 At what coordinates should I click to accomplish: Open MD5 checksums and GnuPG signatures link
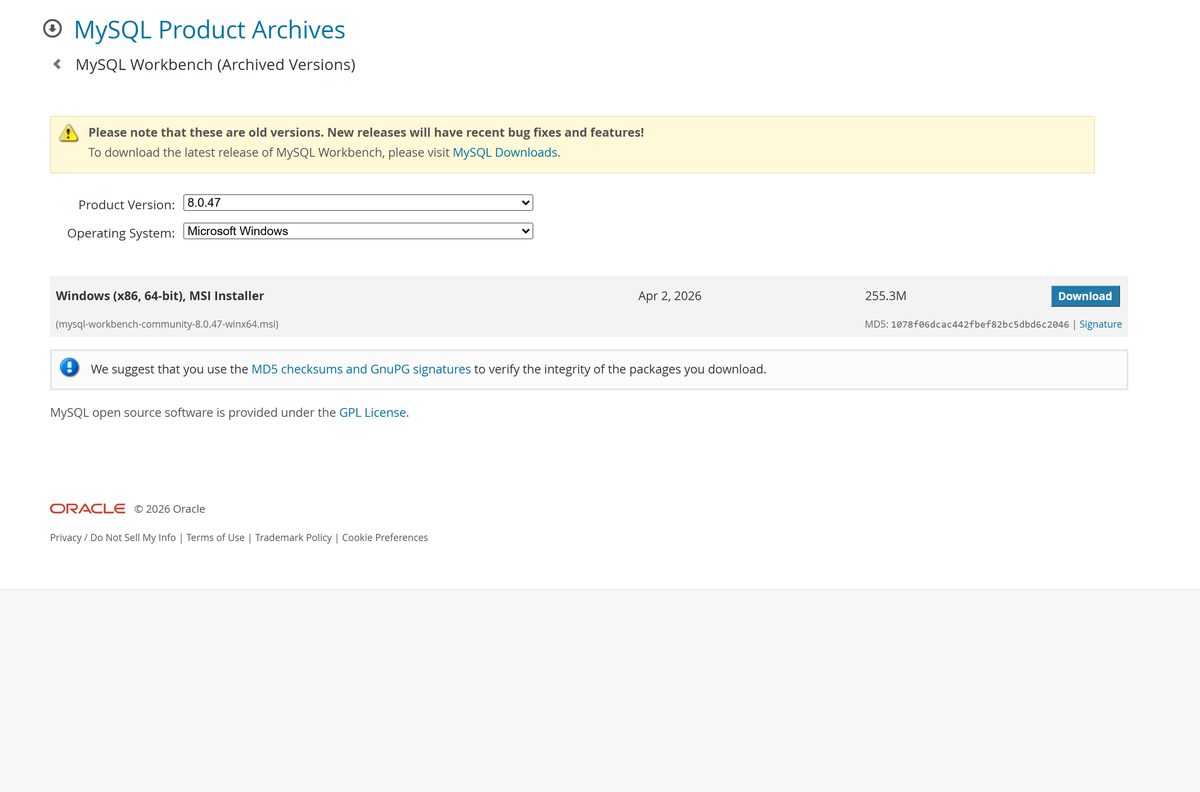tap(361, 369)
